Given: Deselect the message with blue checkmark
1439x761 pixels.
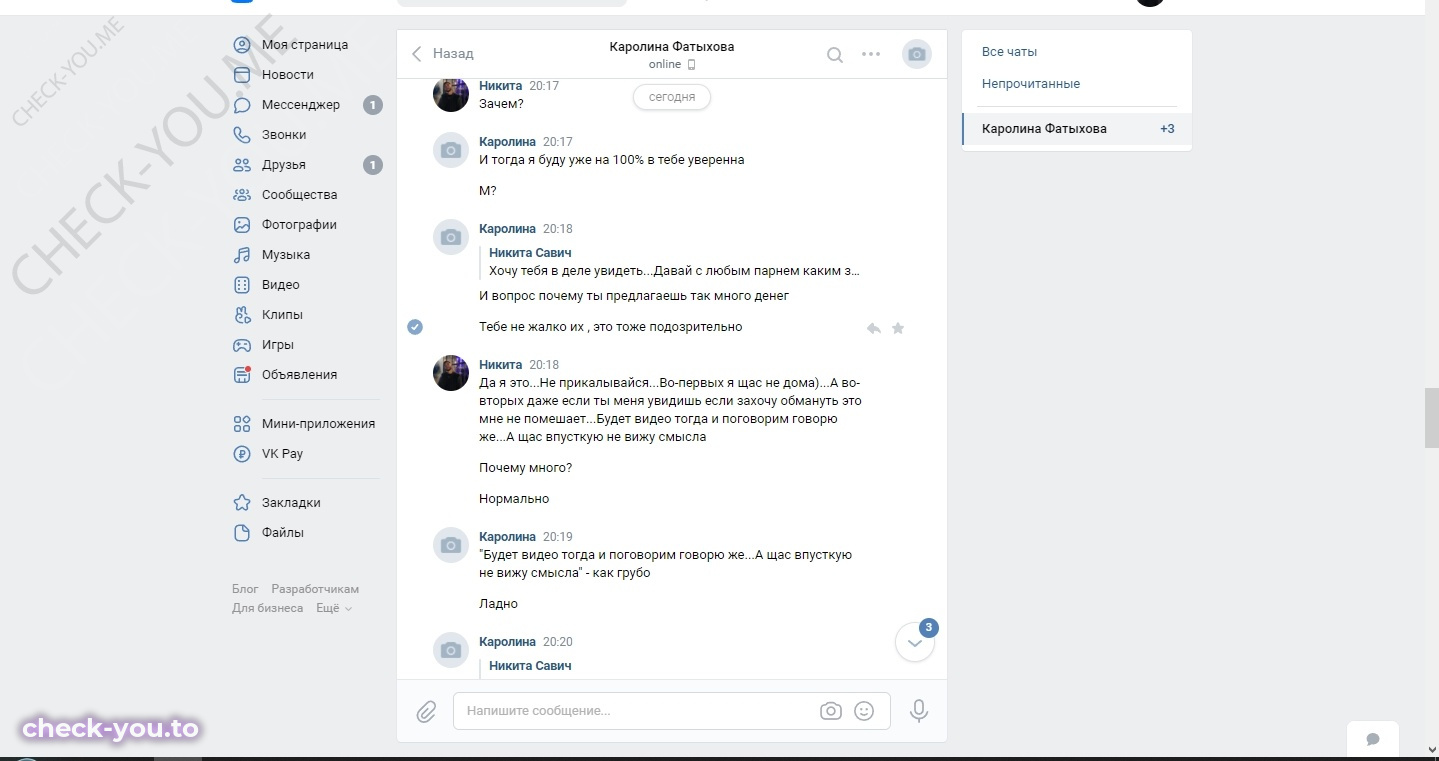Looking at the screenshot, I should (x=415, y=327).
